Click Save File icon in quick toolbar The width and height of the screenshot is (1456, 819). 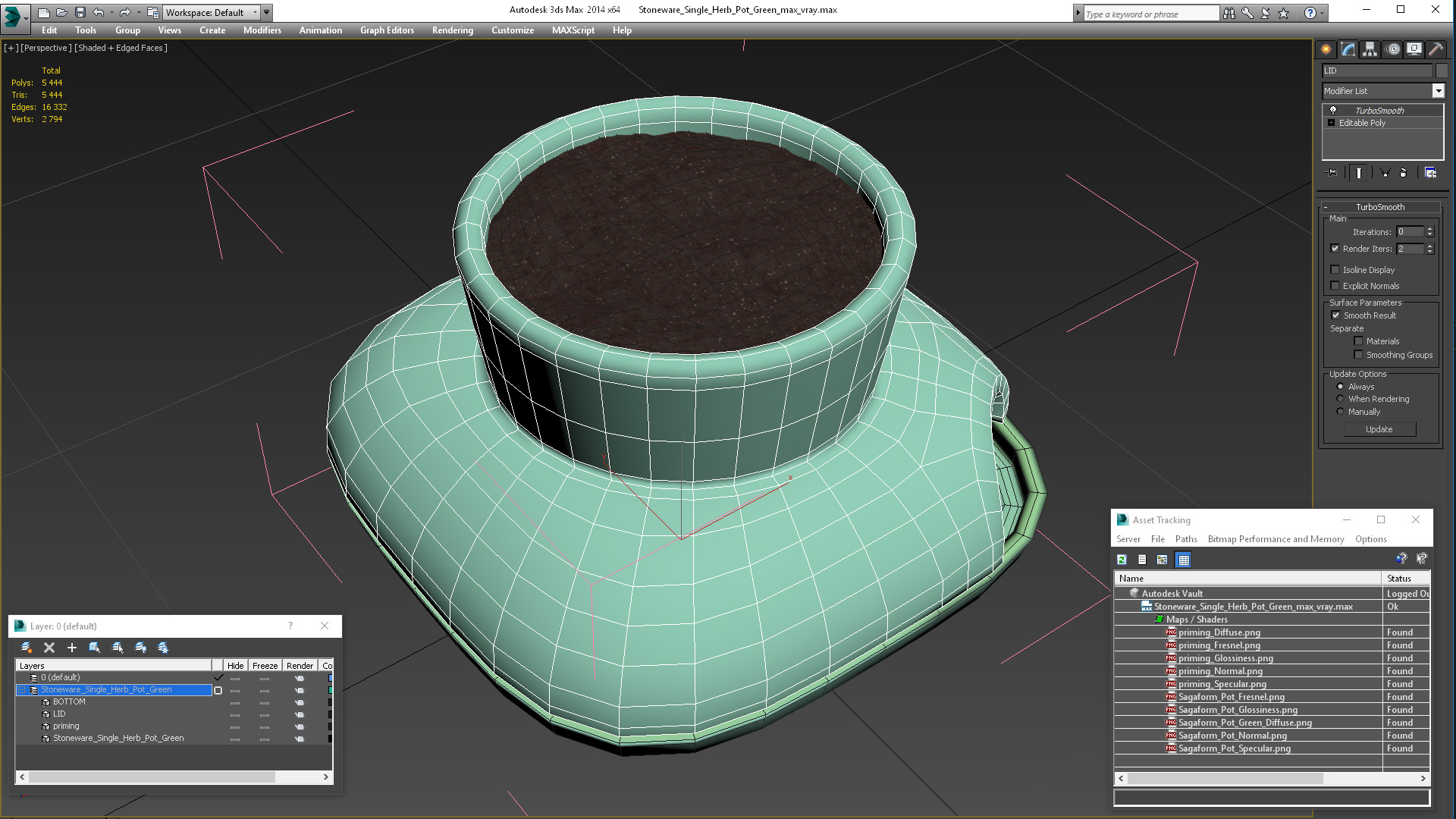pyautogui.click(x=80, y=12)
